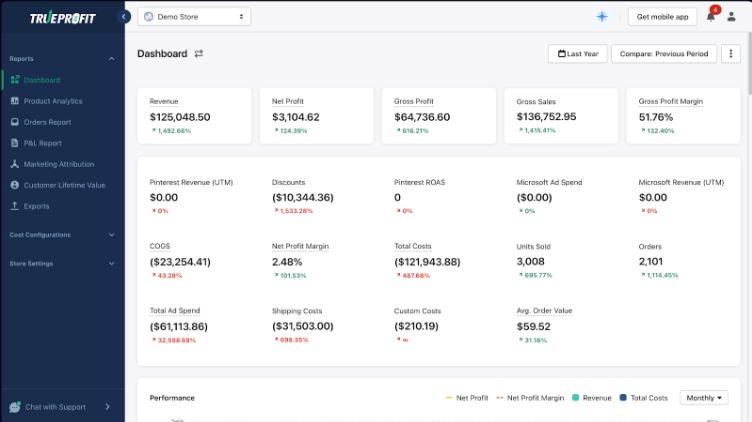Viewport: 752px width, 422px height.
Task: Open the Monthly interval dropdown
Action: 703,398
